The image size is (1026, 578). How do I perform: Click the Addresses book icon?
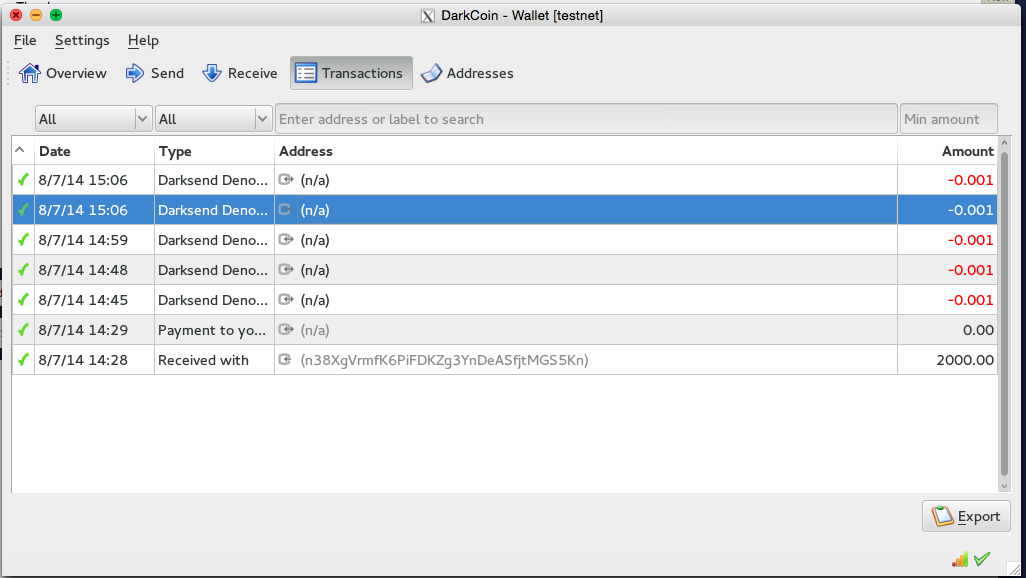pos(431,73)
